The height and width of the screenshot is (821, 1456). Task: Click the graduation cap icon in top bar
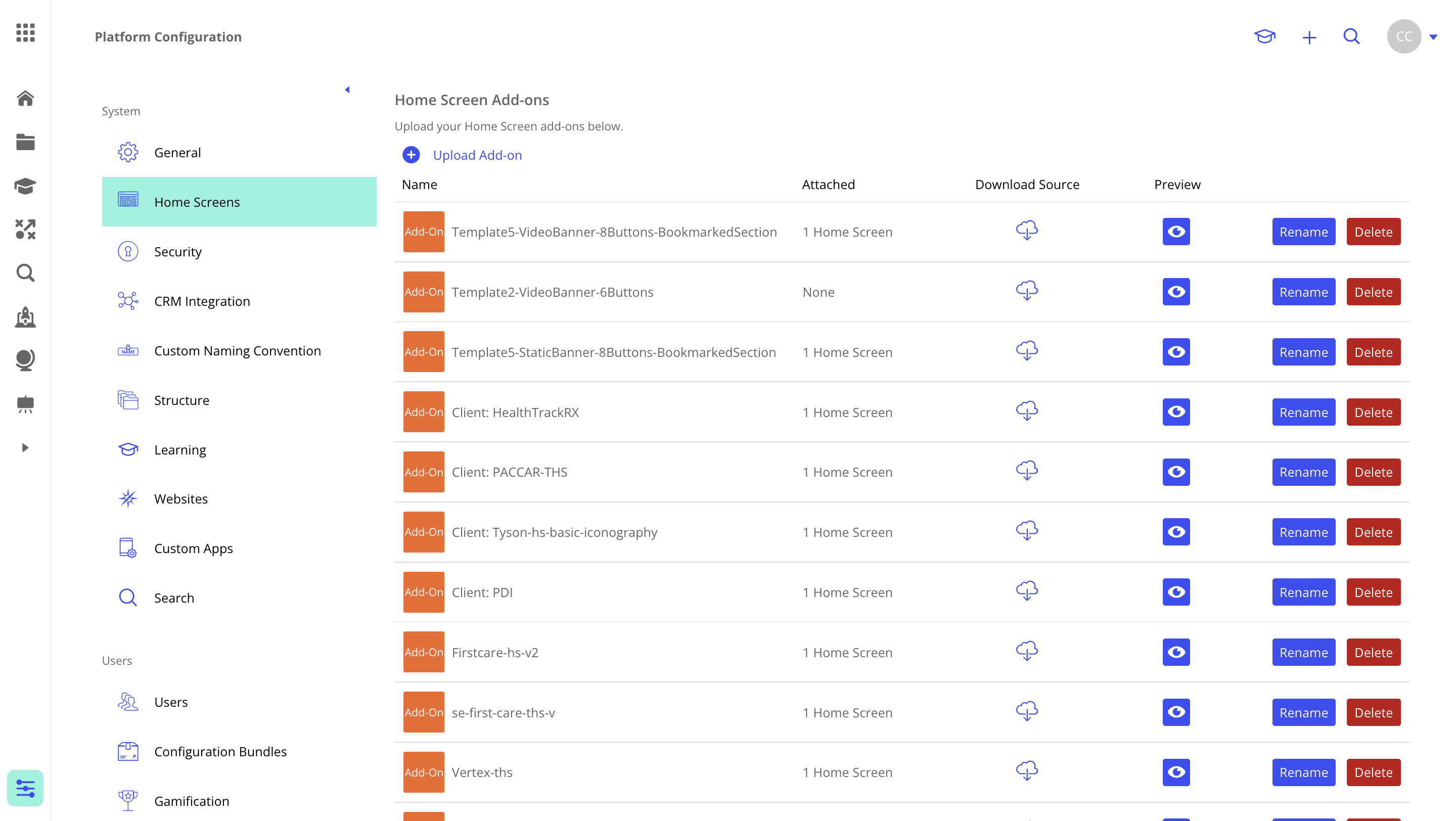pos(1264,37)
